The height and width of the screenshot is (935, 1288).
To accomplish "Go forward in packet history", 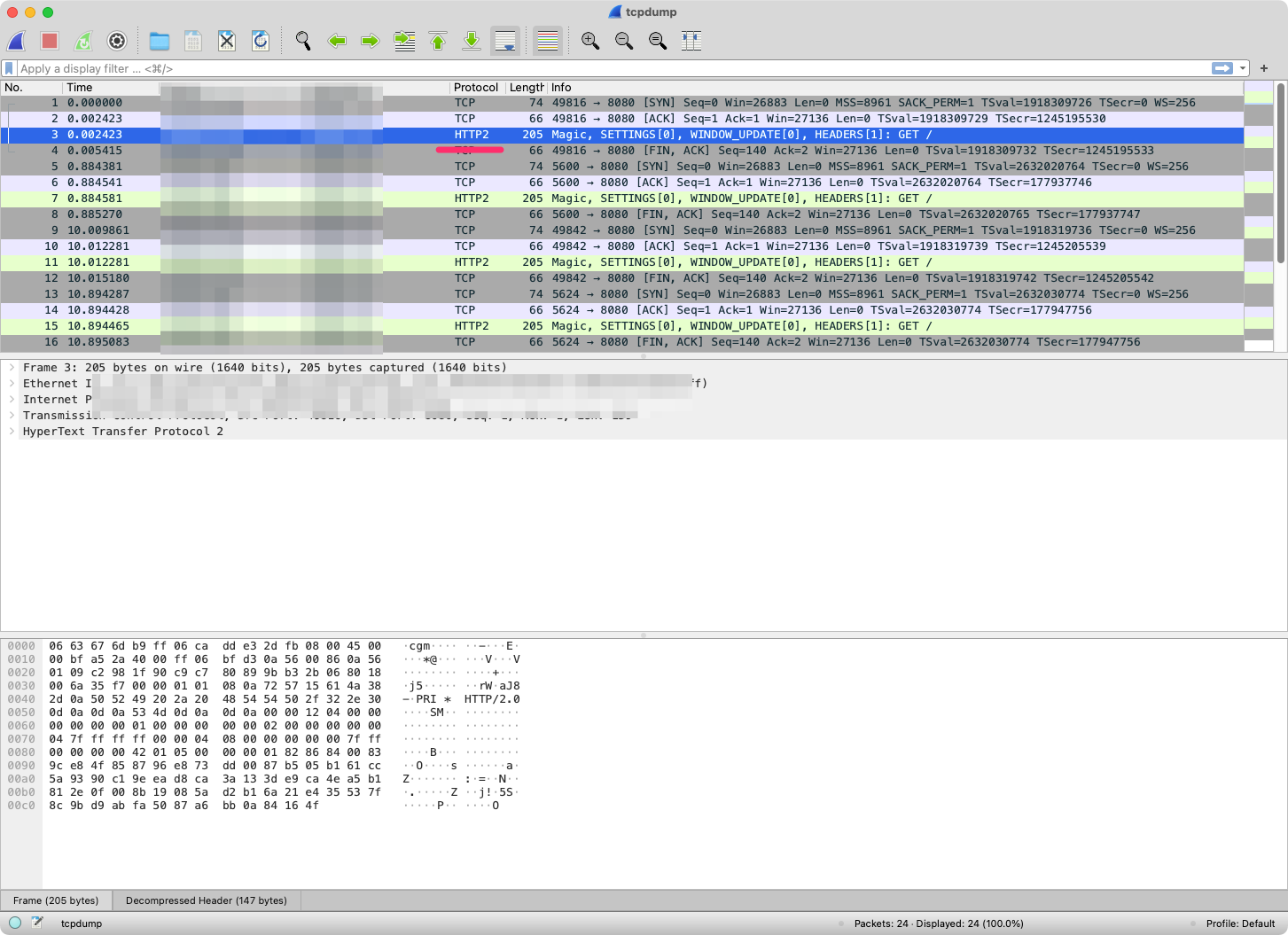I will (371, 41).
